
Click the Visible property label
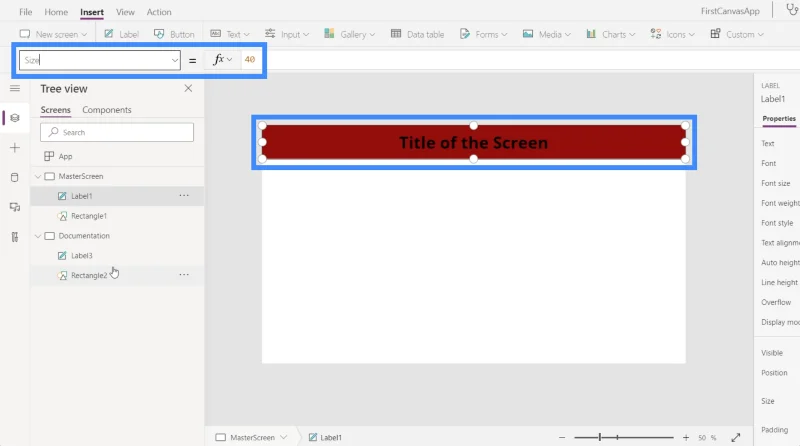[772, 353]
